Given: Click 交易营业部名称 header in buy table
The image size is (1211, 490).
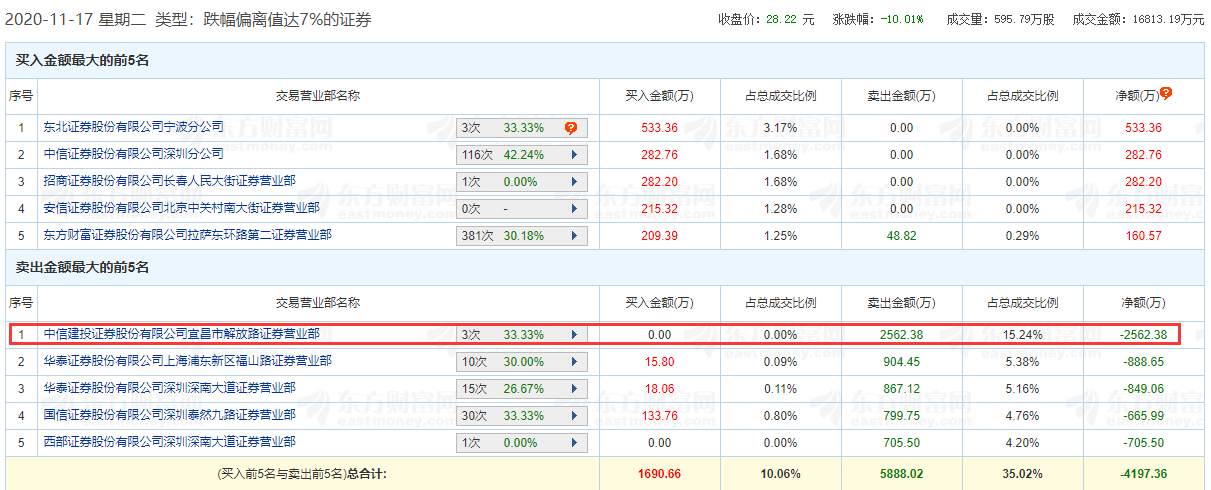Looking at the screenshot, I should click(318, 96).
